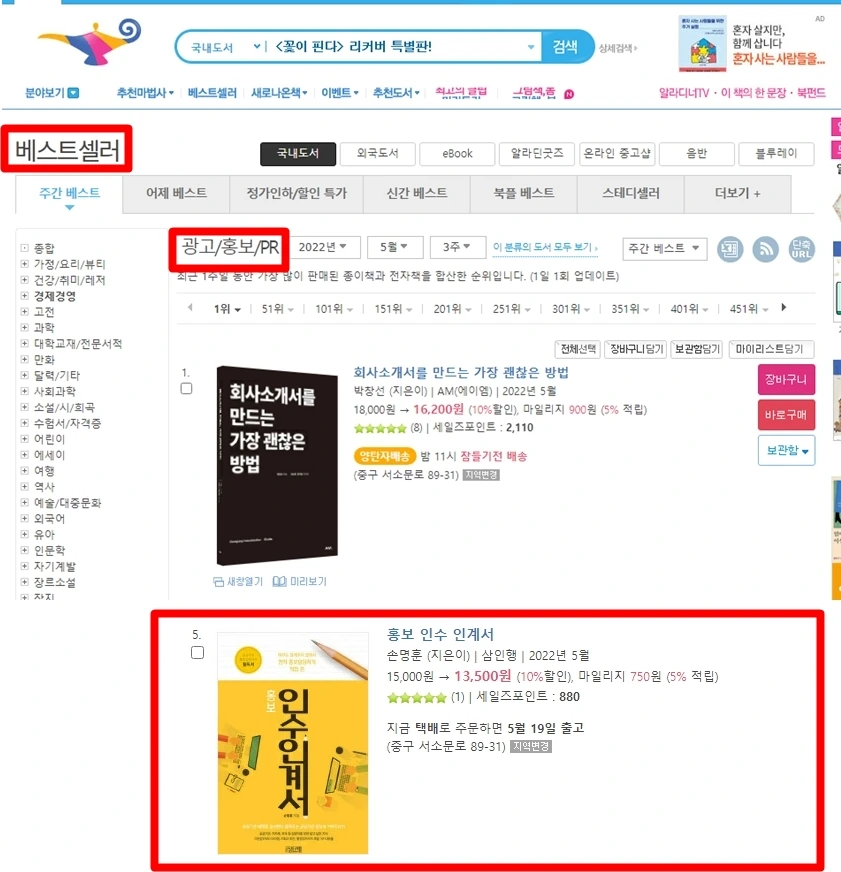This screenshot has height=872, width=841.
Task: Click the 전체선택 select-all button
Action: pos(578,349)
